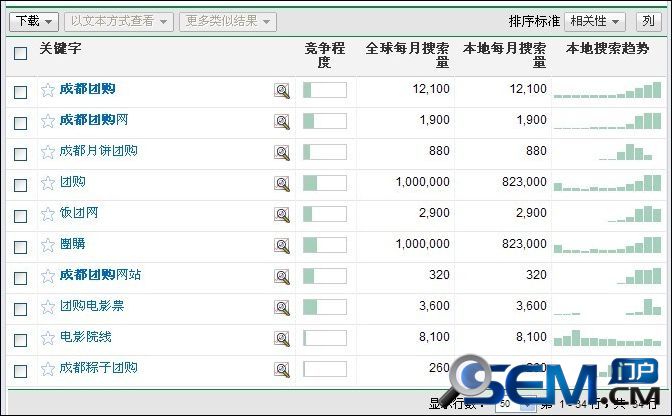Sort by 竞争程度 column header
Screen dimensions: 672x416
324,55
